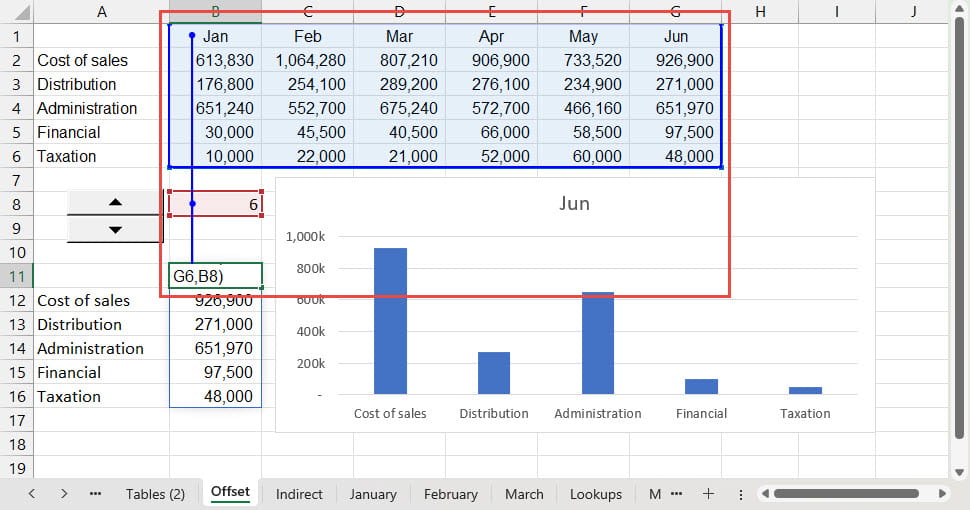Select the Tables (2) sheet tab

155,494
